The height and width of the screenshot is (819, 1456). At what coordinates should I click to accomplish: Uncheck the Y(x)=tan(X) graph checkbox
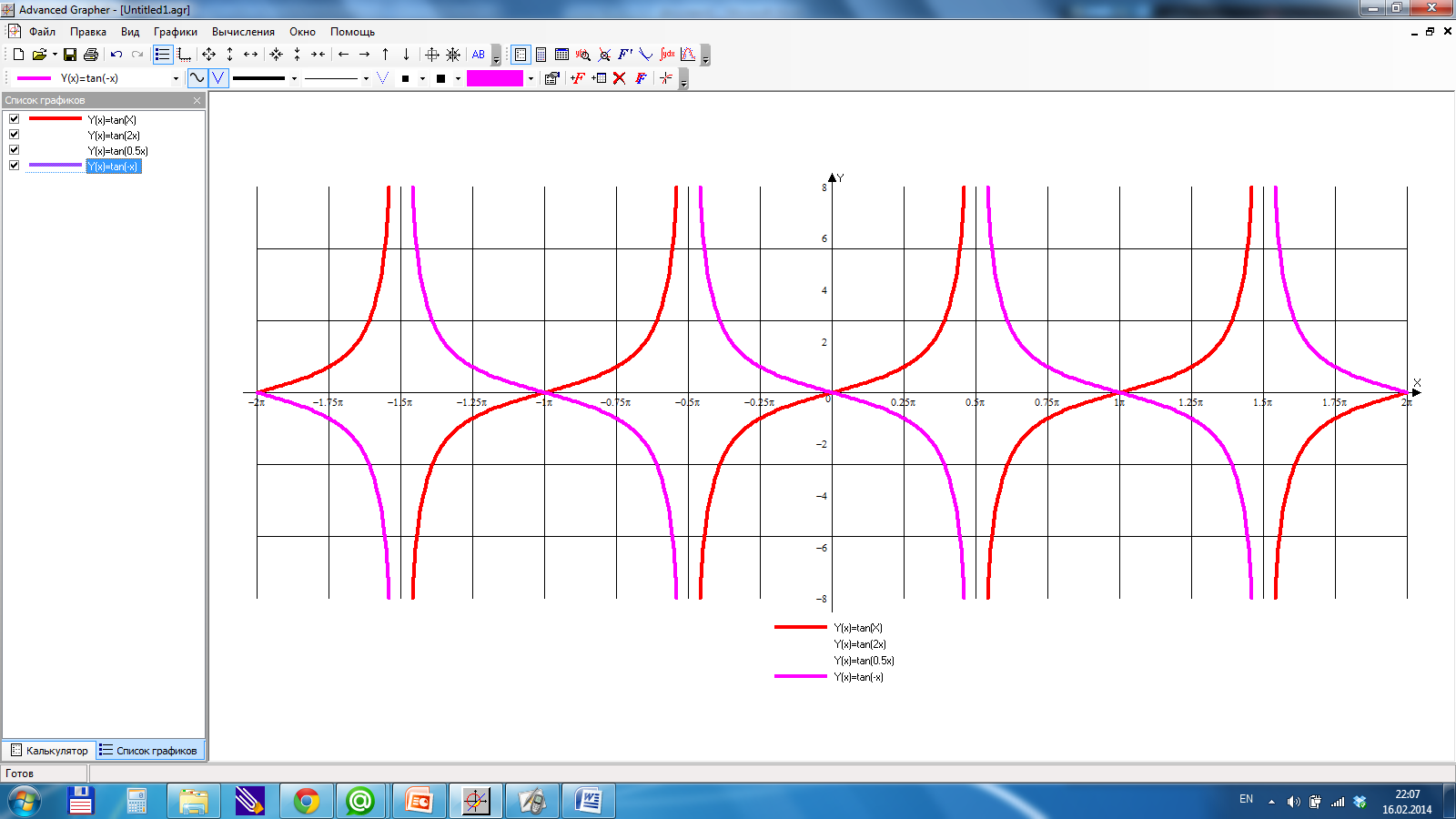click(x=14, y=119)
